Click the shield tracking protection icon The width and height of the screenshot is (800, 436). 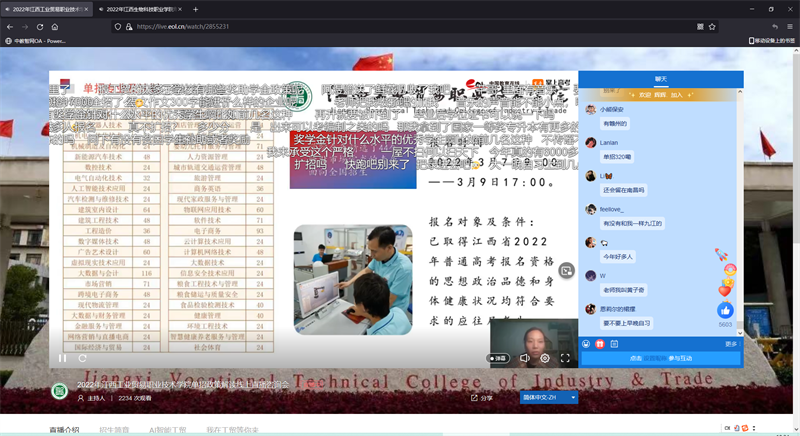117,27
